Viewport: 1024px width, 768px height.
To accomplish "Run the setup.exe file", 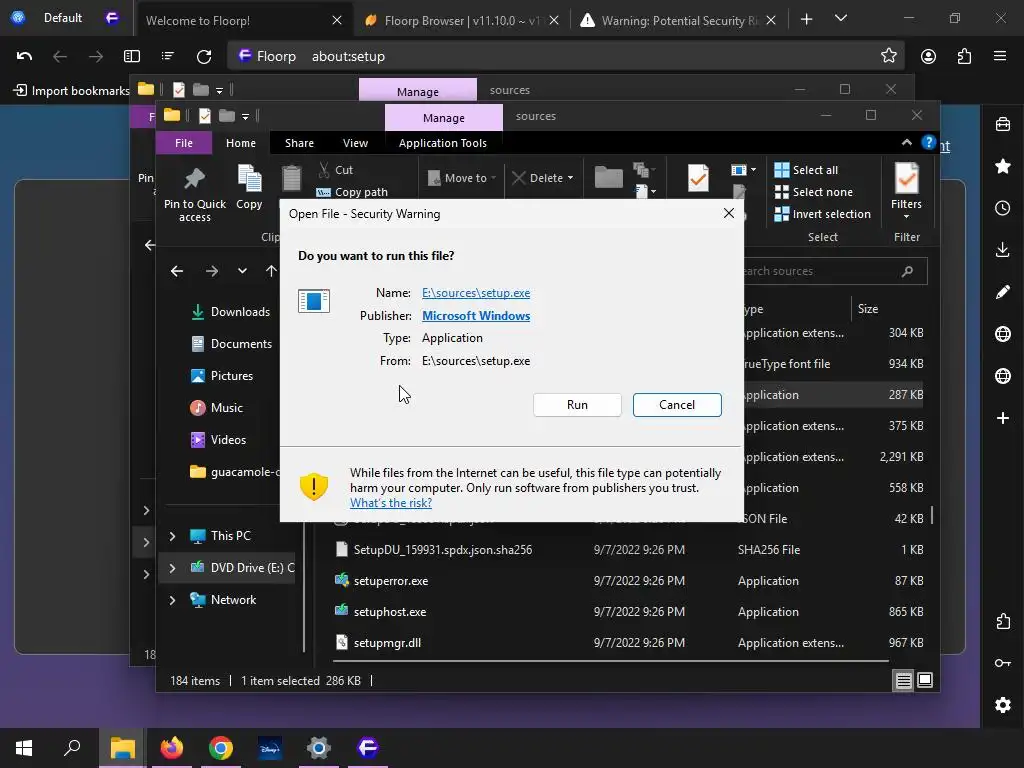I will (x=577, y=405).
